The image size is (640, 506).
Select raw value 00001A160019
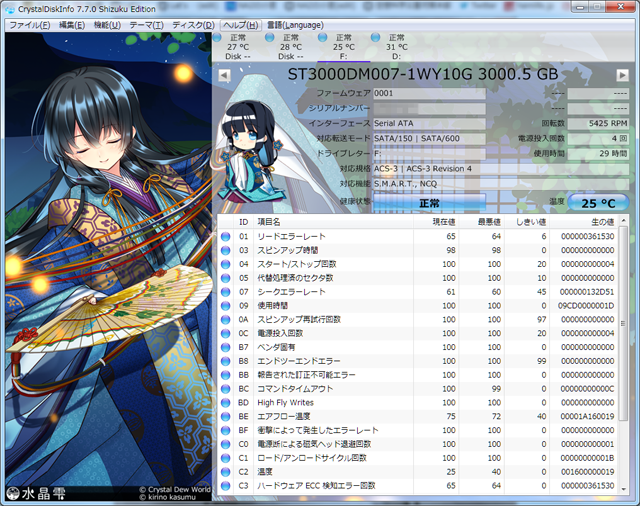click(x=587, y=417)
